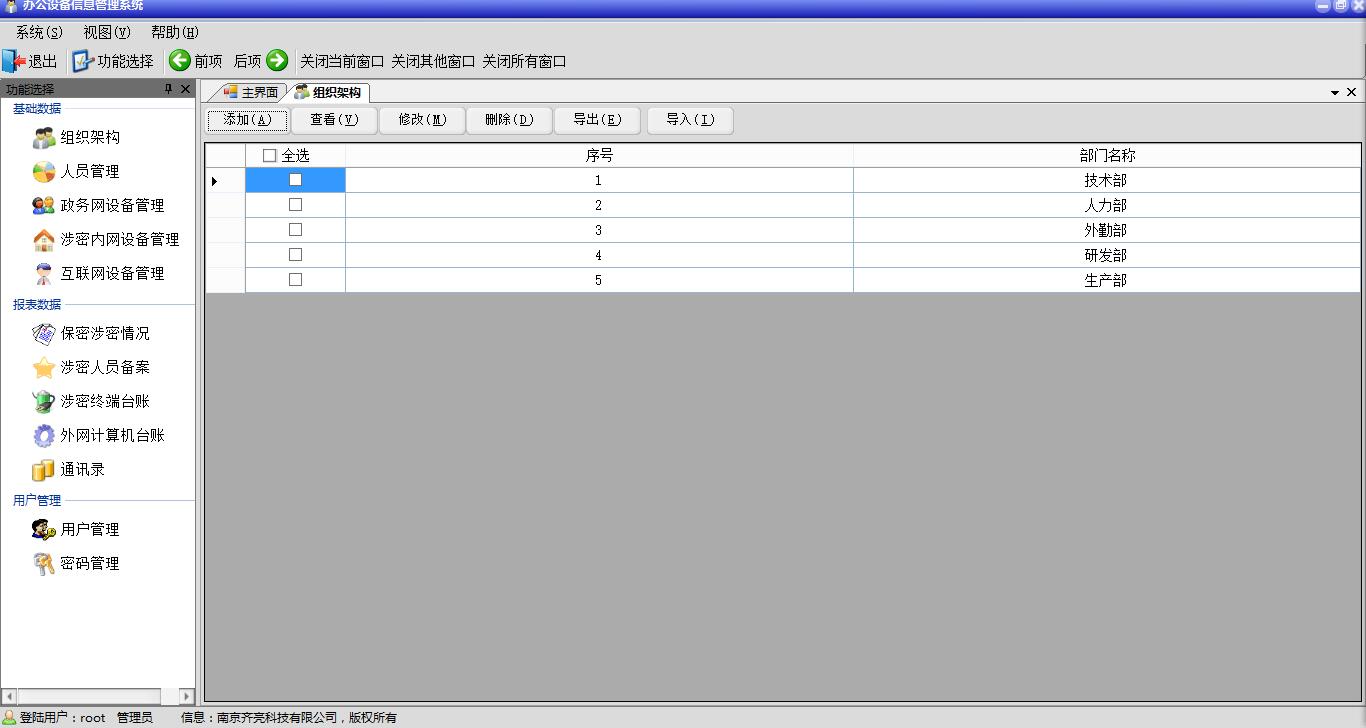Screen dimensions: 1366x728
Task: Click the 涉密人员备案 star icon
Action: pos(44,368)
